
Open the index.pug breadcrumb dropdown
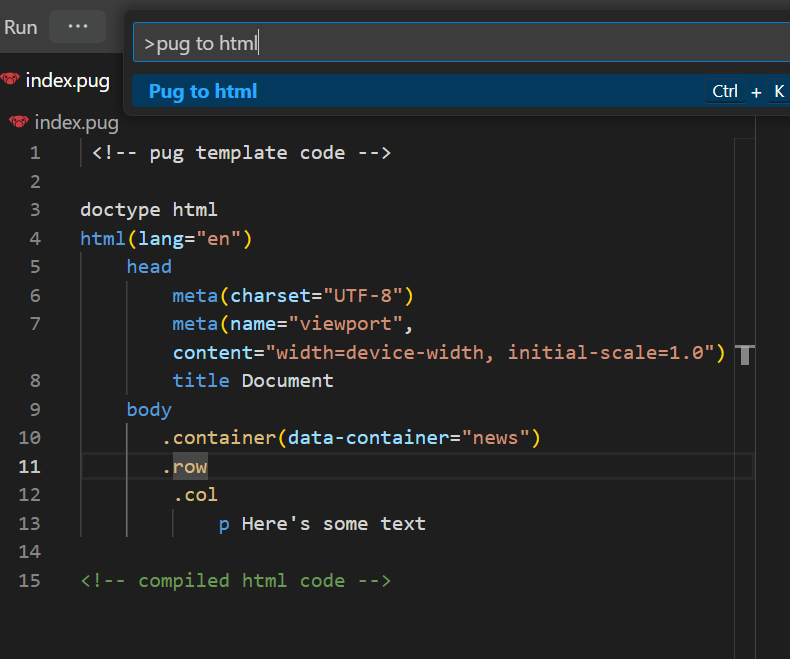pyautogui.click(x=76, y=123)
